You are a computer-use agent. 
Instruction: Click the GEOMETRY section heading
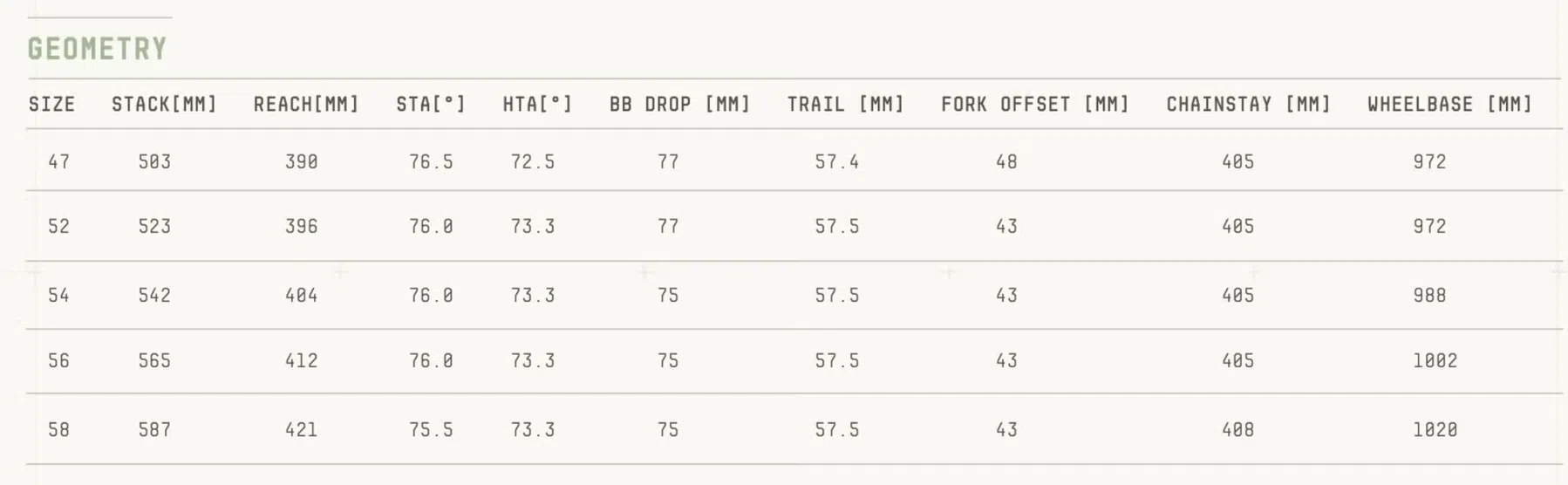(97, 49)
